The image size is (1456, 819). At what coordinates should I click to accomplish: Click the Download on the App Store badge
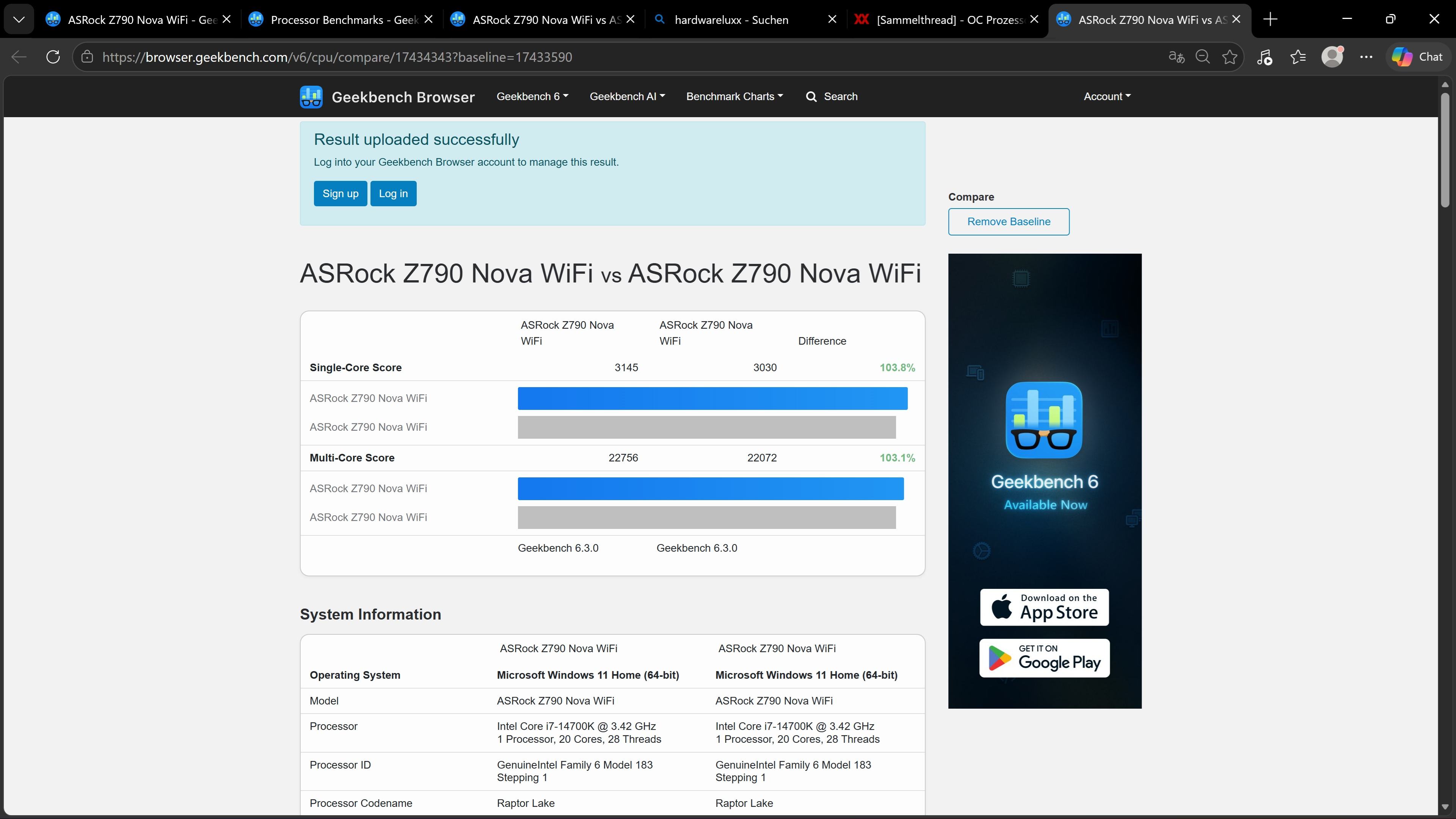tap(1044, 607)
